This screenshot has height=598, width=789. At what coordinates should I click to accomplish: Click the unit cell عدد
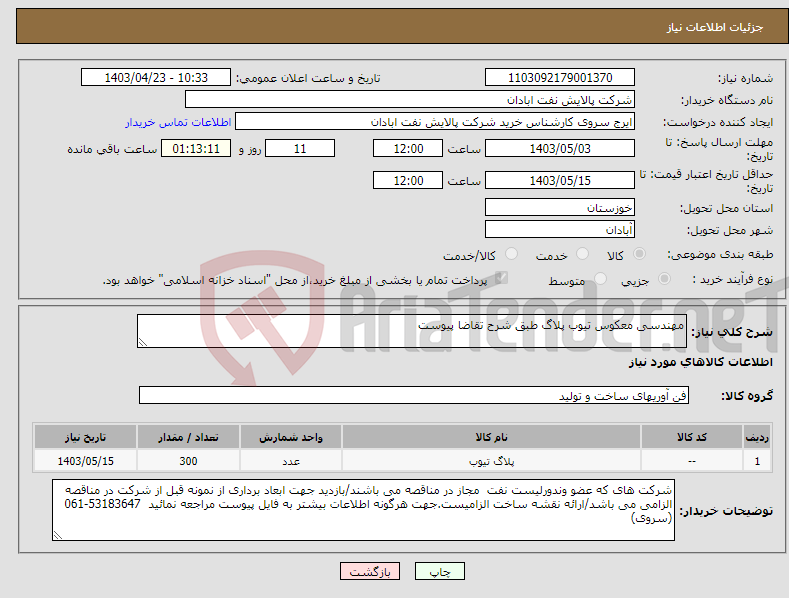point(291,461)
